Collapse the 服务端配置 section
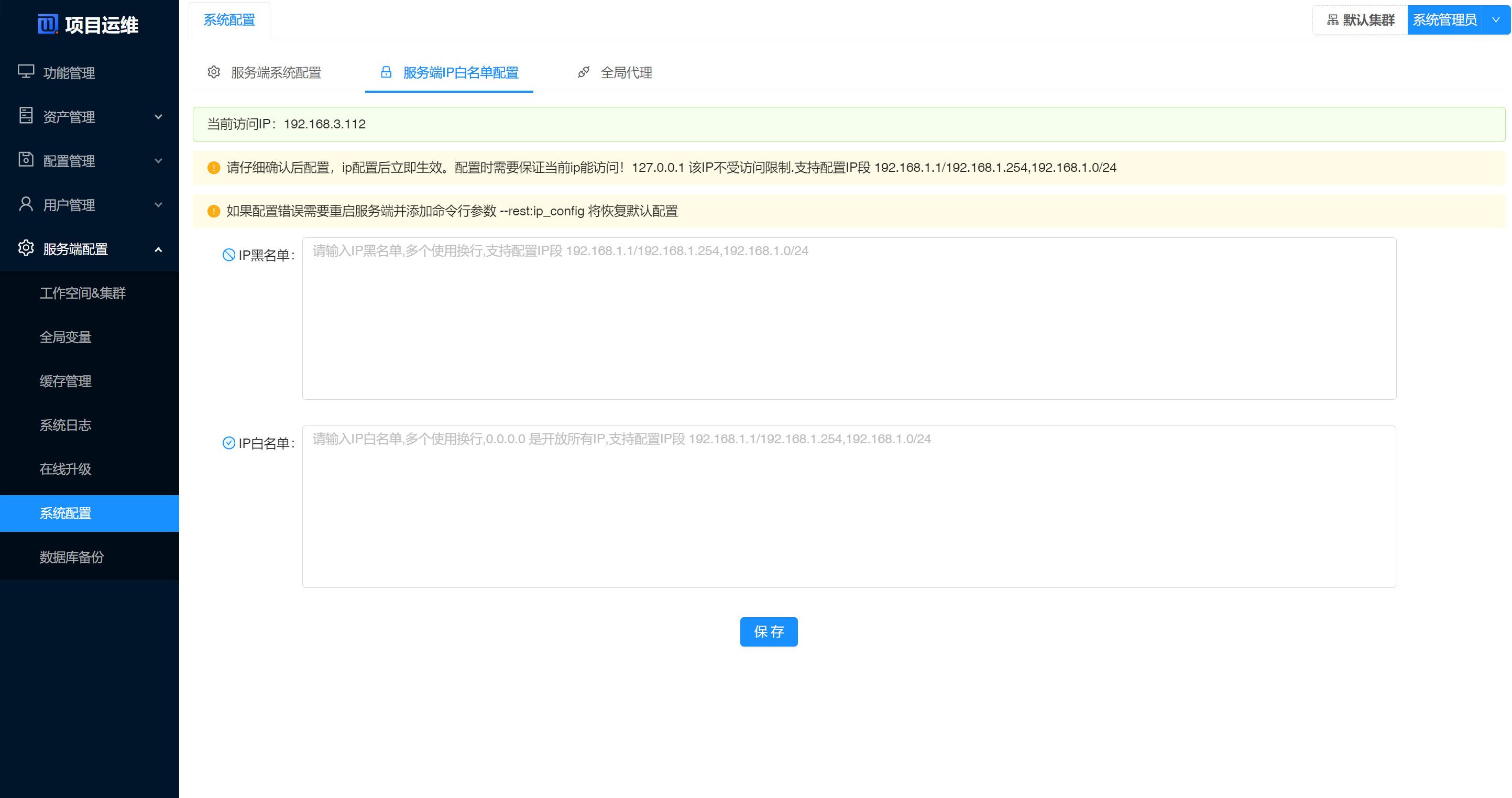Screen dimensions: 1512x798 coord(158,248)
